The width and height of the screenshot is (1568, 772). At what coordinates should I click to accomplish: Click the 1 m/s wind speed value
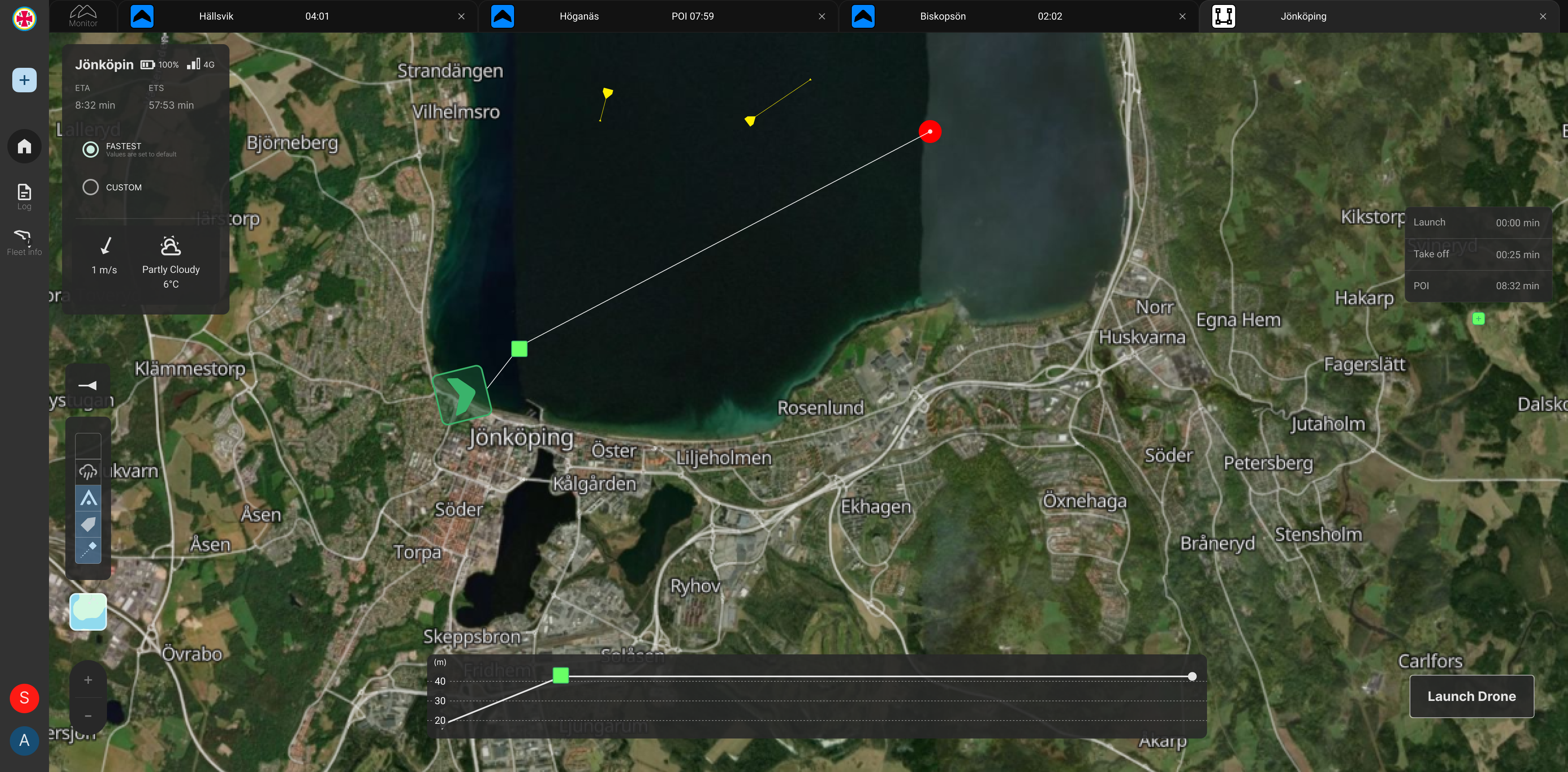pyautogui.click(x=104, y=270)
